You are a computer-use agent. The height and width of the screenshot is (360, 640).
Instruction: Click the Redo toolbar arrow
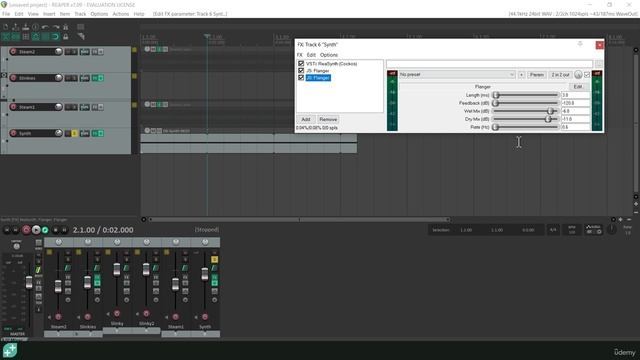(x=56, y=27)
